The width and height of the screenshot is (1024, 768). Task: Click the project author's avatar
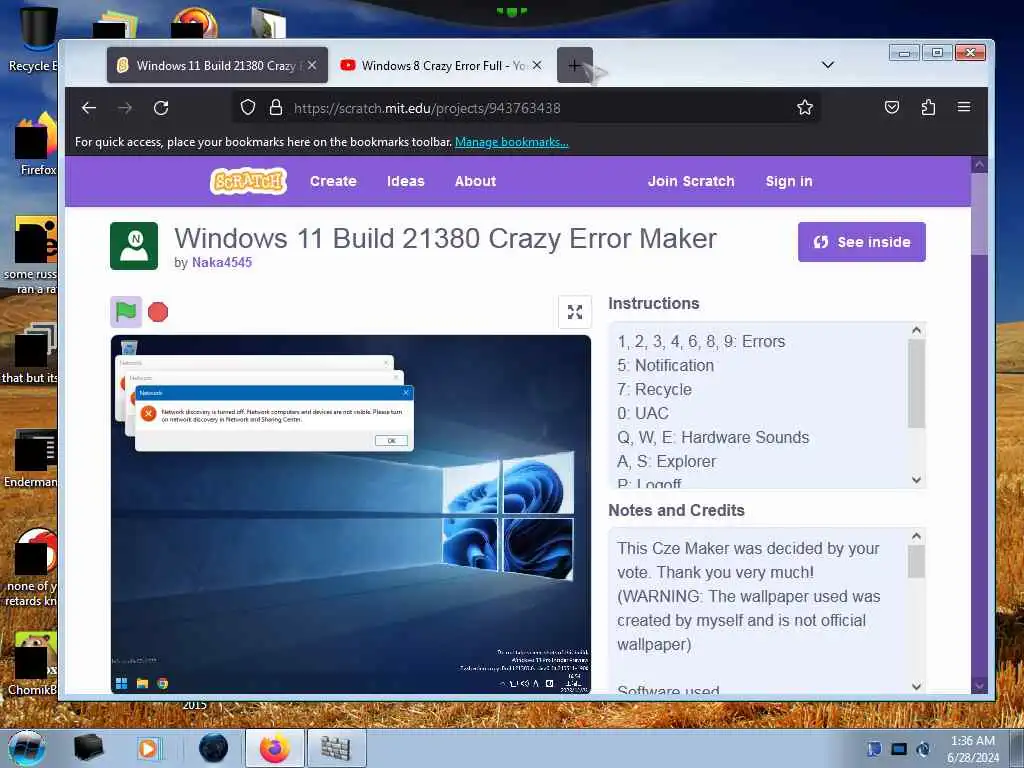(134, 246)
